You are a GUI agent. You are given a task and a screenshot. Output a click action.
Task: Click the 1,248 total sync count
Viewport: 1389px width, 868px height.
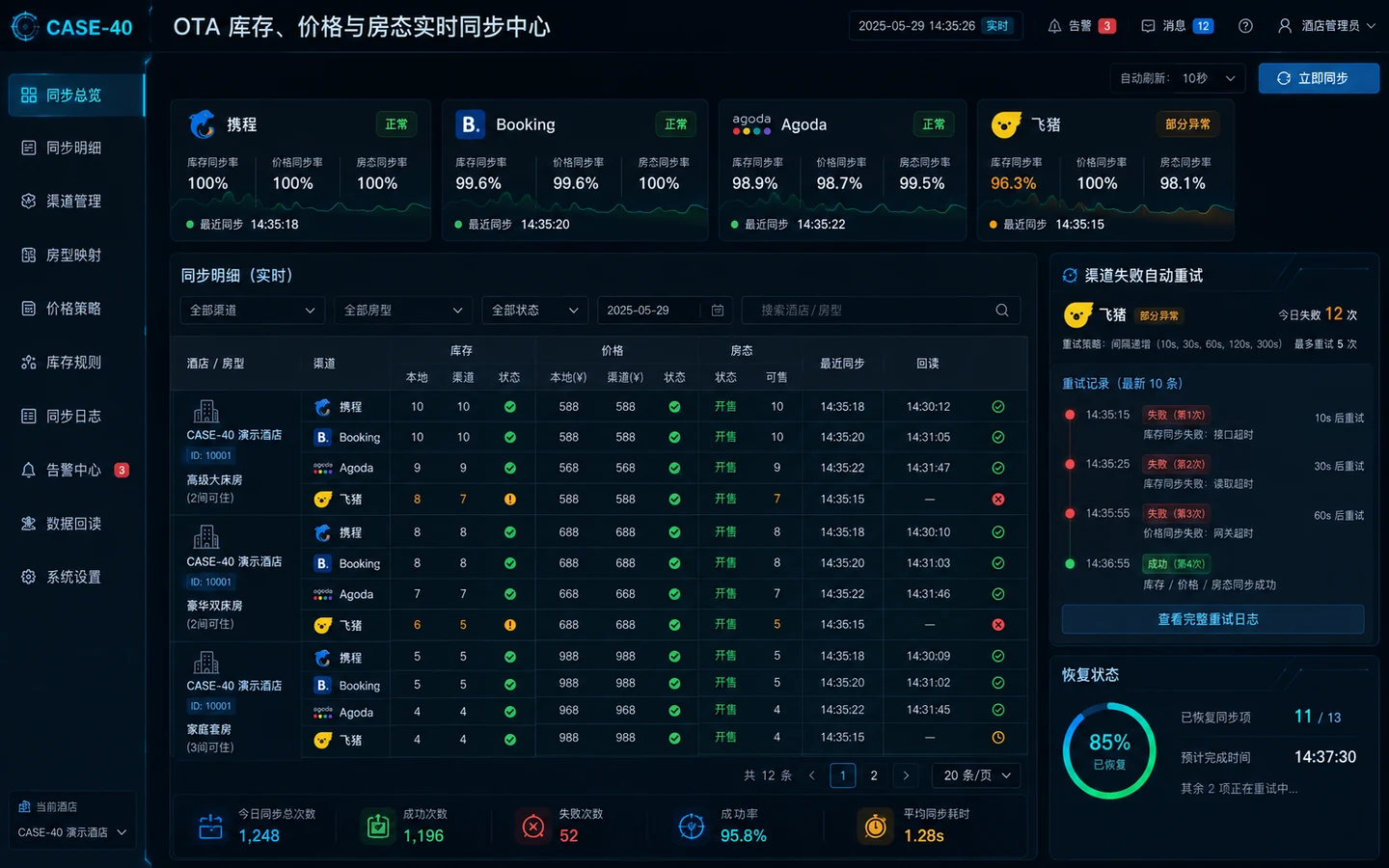pyautogui.click(x=259, y=836)
